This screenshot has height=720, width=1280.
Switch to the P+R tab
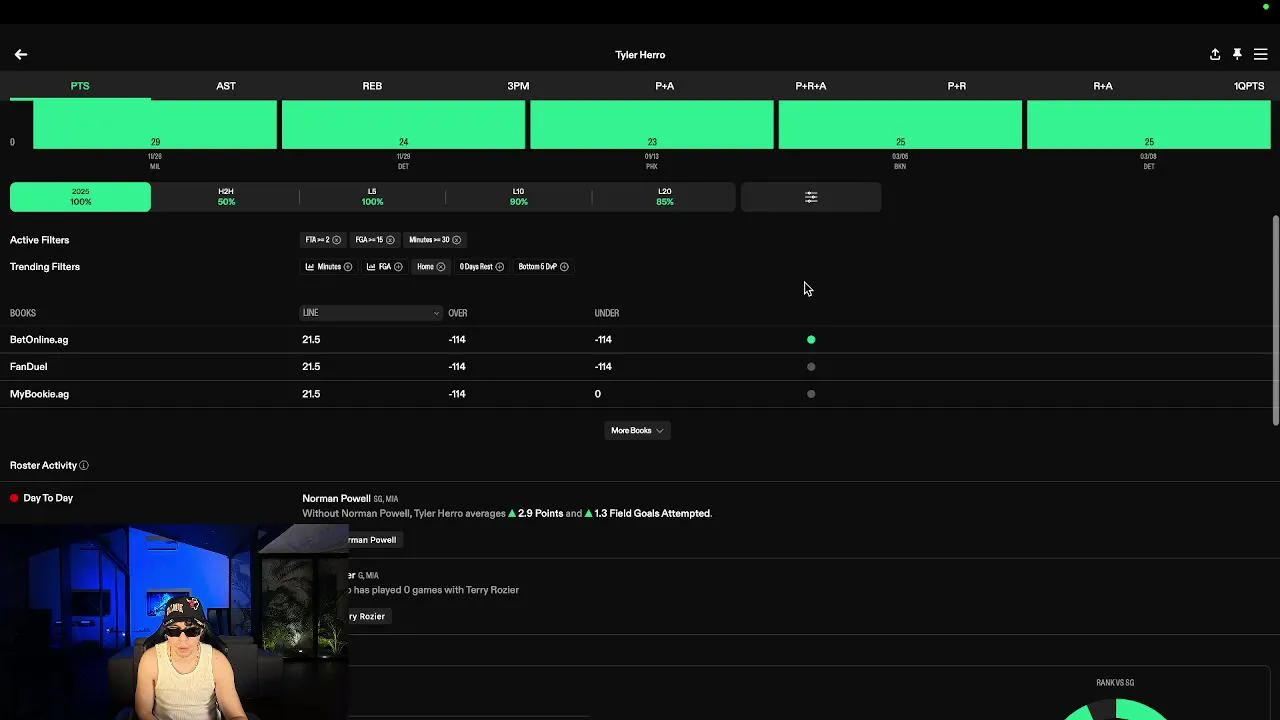[957, 86]
